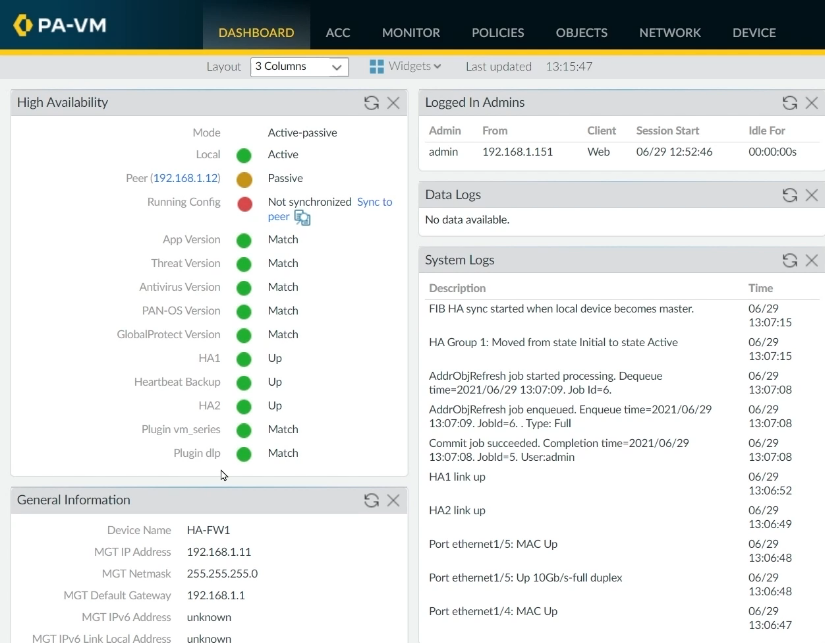Refresh the System Logs widget

click(790, 260)
